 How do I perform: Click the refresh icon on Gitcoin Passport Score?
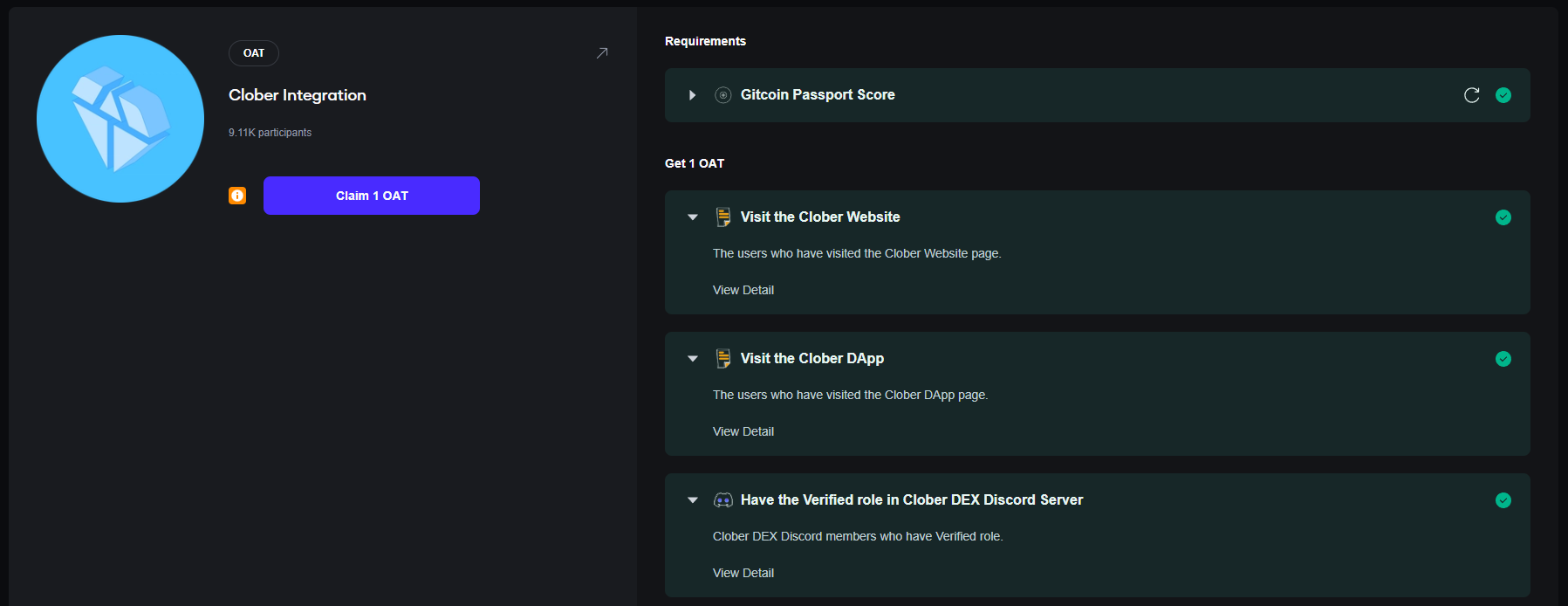1471,95
